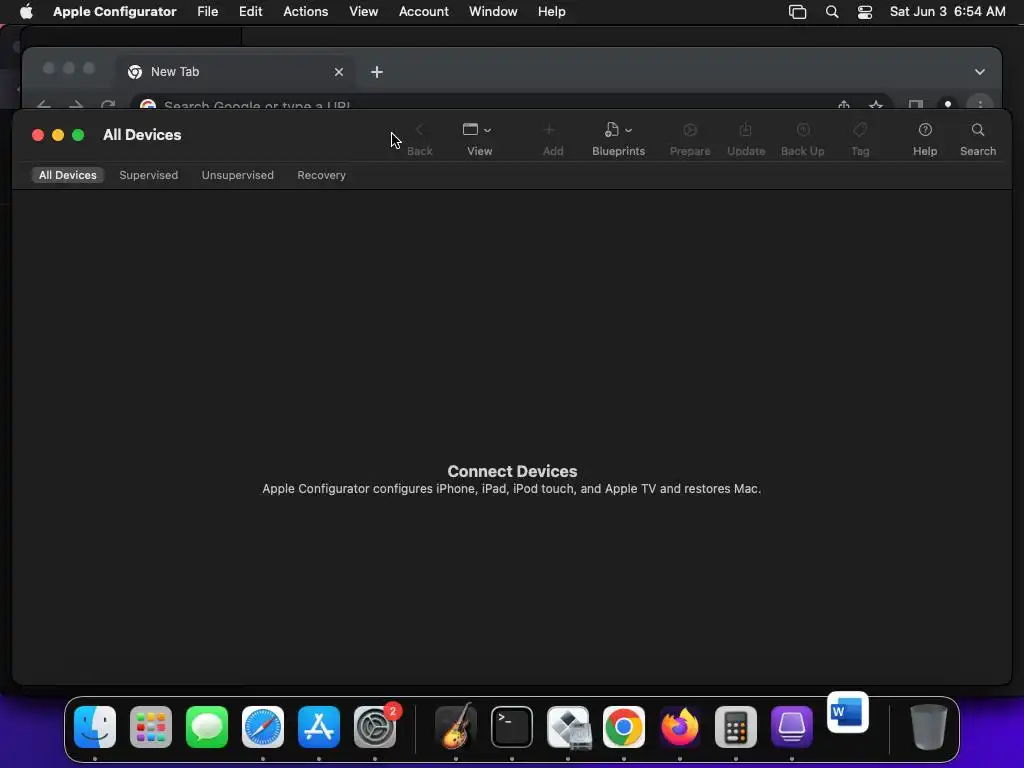Open a new tab in Chrome
This screenshot has width=1024, height=768.
pos(377,72)
